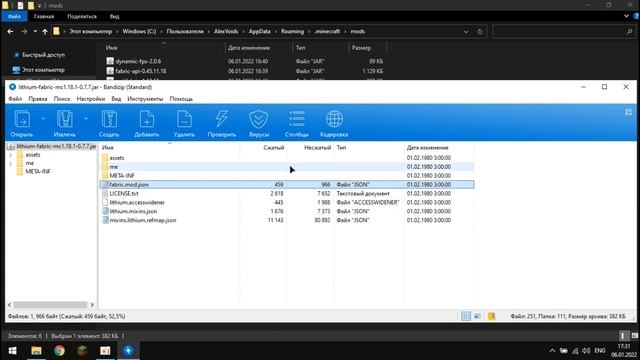Click the Create (Создать) archive icon

[x=109, y=123]
